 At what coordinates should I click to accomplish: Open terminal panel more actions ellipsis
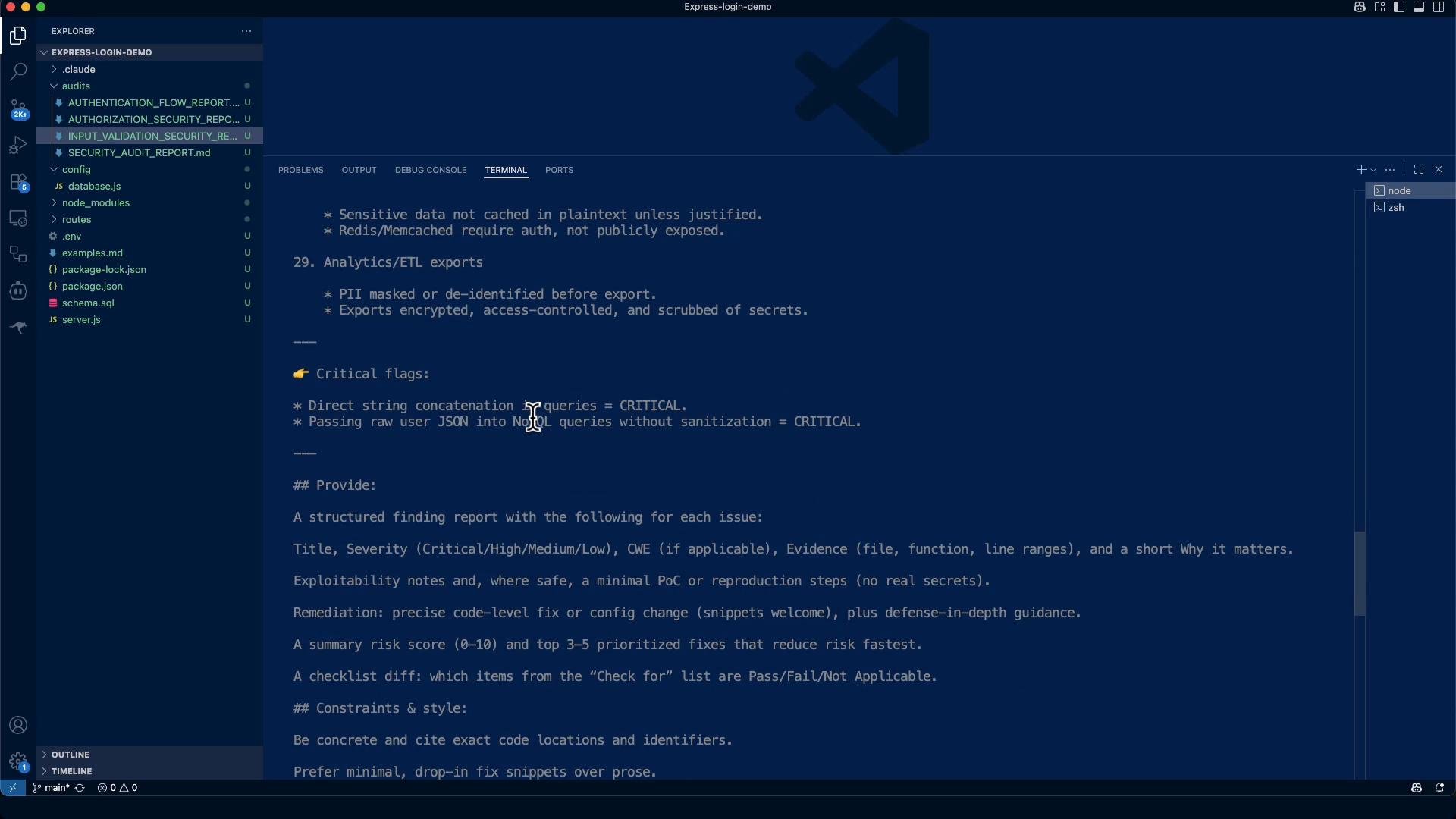pyautogui.click(x=1390, y=170)
